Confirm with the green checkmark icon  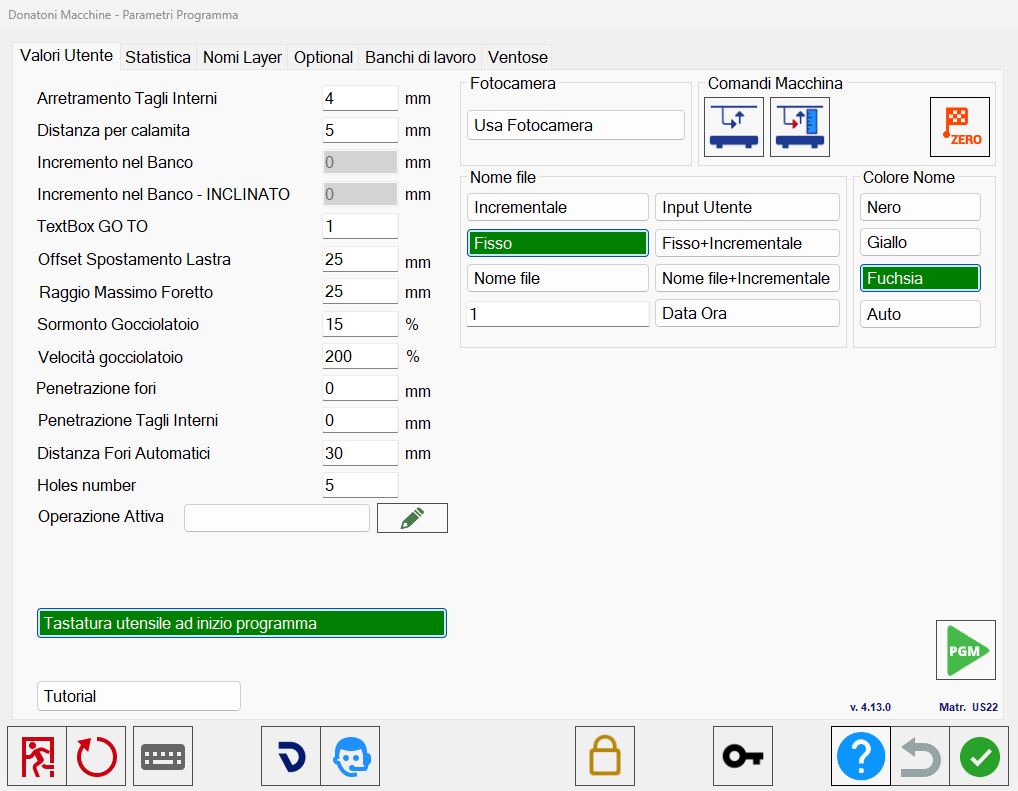pos(979,756)
